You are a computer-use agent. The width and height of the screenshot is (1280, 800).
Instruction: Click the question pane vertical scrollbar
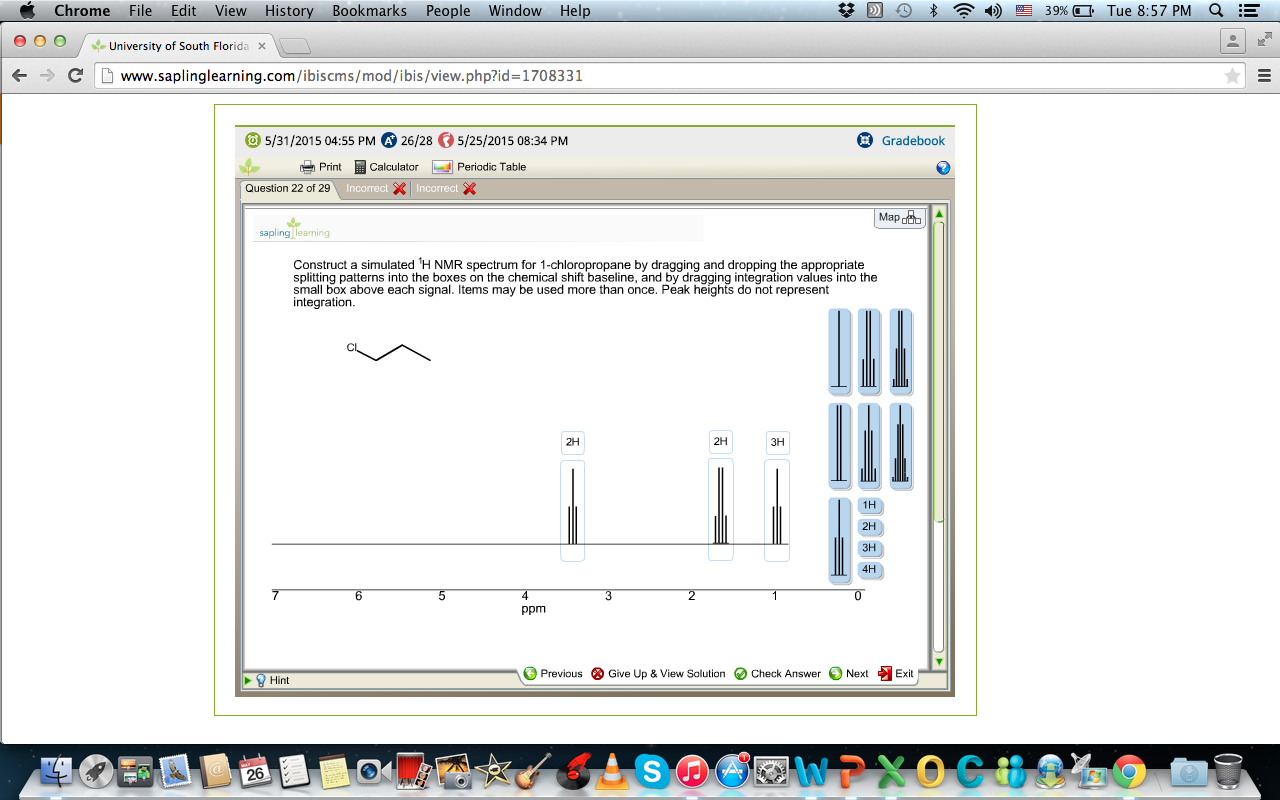coord(938,370)
